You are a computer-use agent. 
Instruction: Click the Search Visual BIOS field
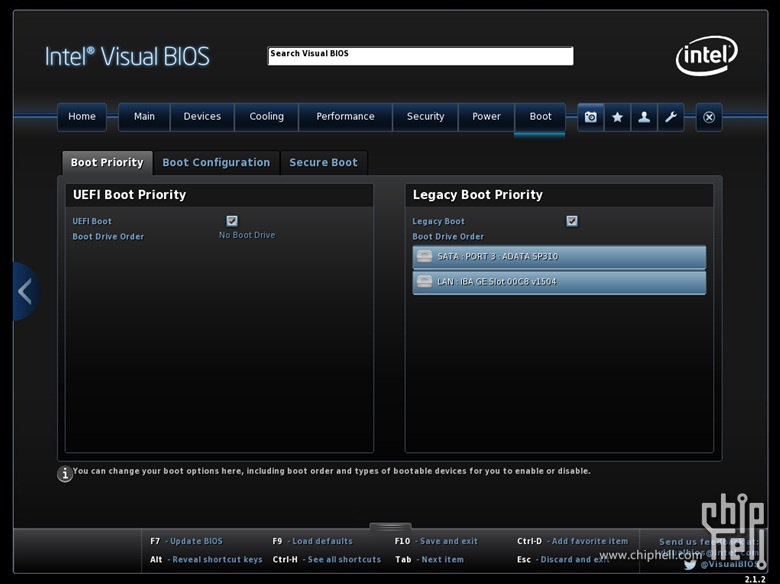pos(420,56)
